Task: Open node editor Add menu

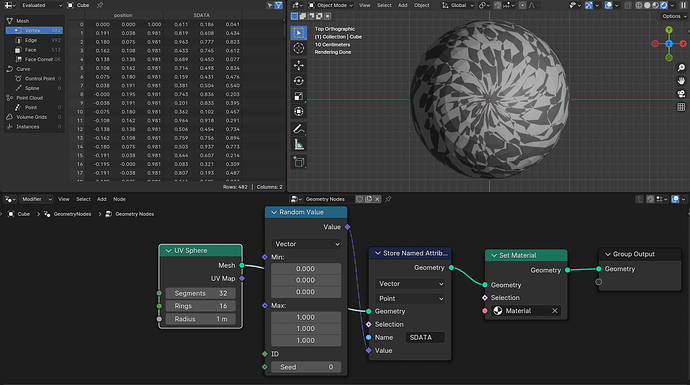Action: pyautogui.click(x=102, y=199)
